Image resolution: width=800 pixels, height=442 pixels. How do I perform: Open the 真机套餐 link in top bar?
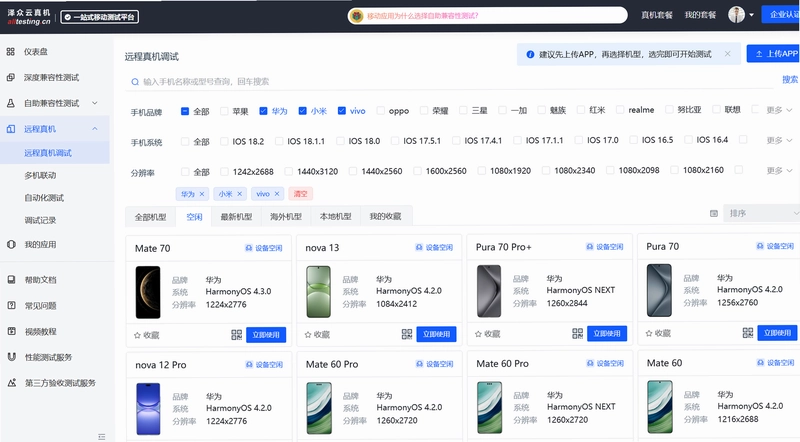point(657,15)
